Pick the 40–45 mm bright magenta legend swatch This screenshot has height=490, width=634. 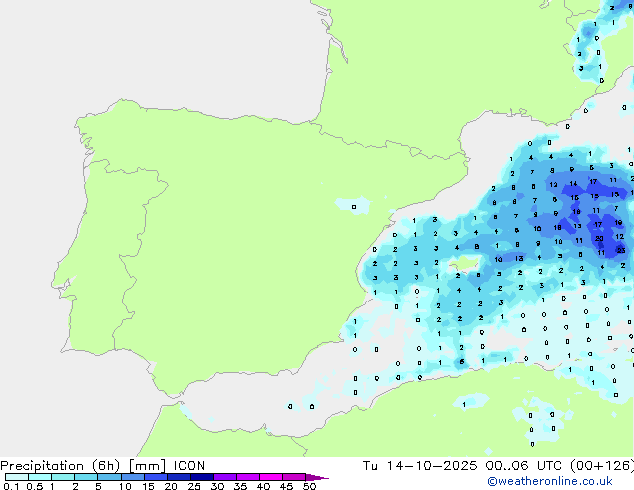(271, 477)
